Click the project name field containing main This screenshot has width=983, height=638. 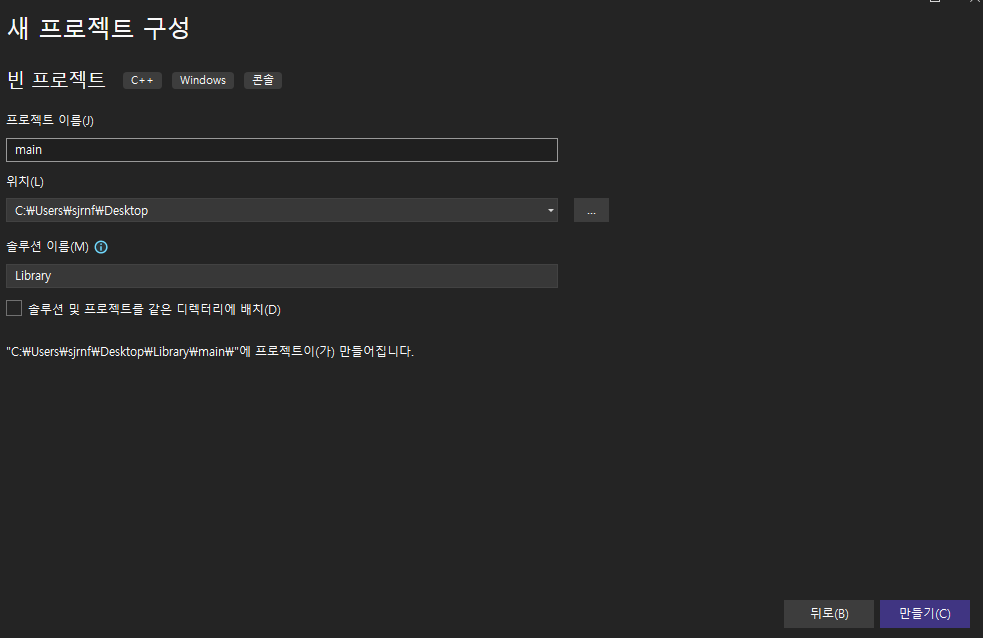[281, 150]
